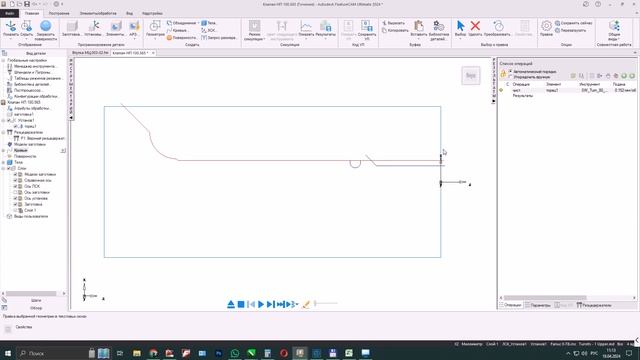Screen dimensions: 640x360
Task: Click the Curves (Кривые) create icon
Action: coord(169,30)
